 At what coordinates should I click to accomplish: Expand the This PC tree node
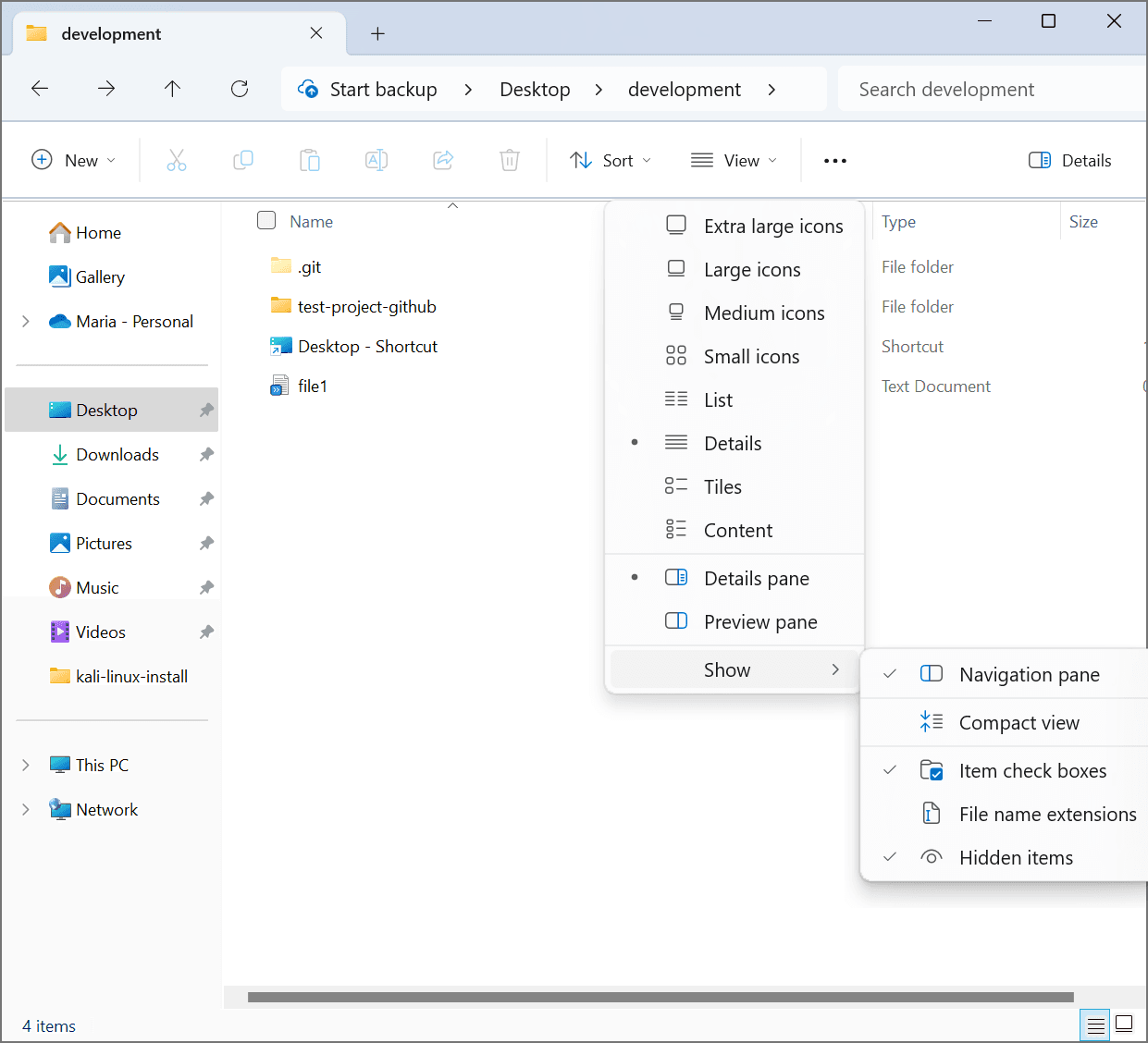26,766
